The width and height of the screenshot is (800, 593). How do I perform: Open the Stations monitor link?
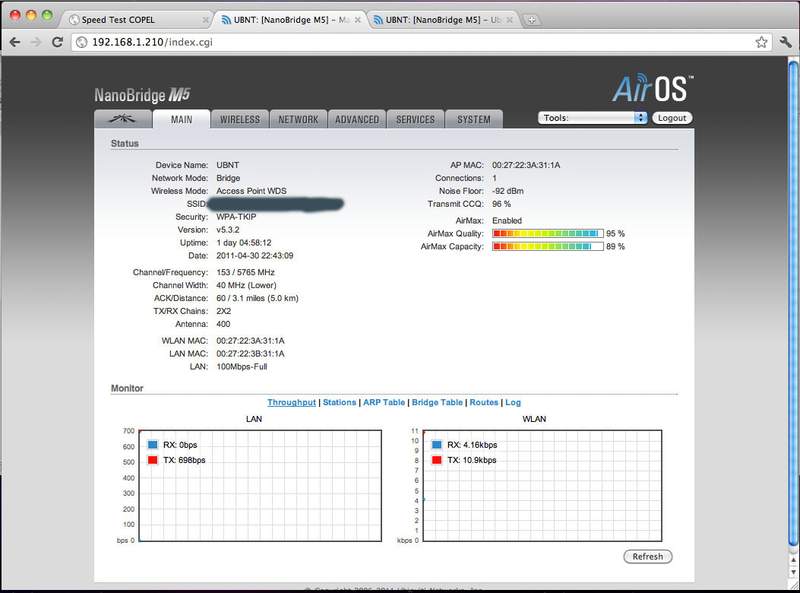[x=339, y=402]
